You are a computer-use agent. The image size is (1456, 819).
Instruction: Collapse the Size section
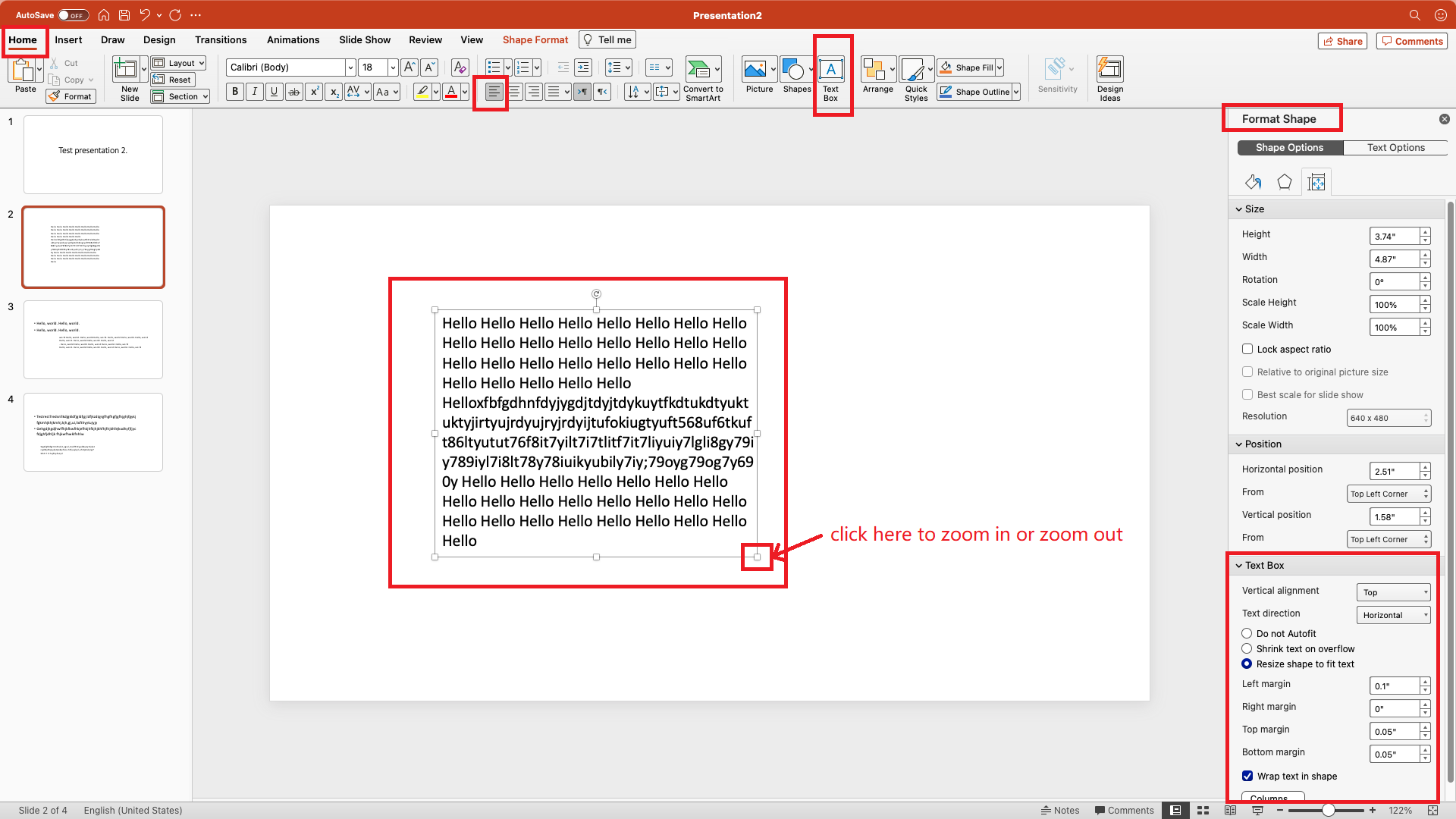tap(1239, 209)
